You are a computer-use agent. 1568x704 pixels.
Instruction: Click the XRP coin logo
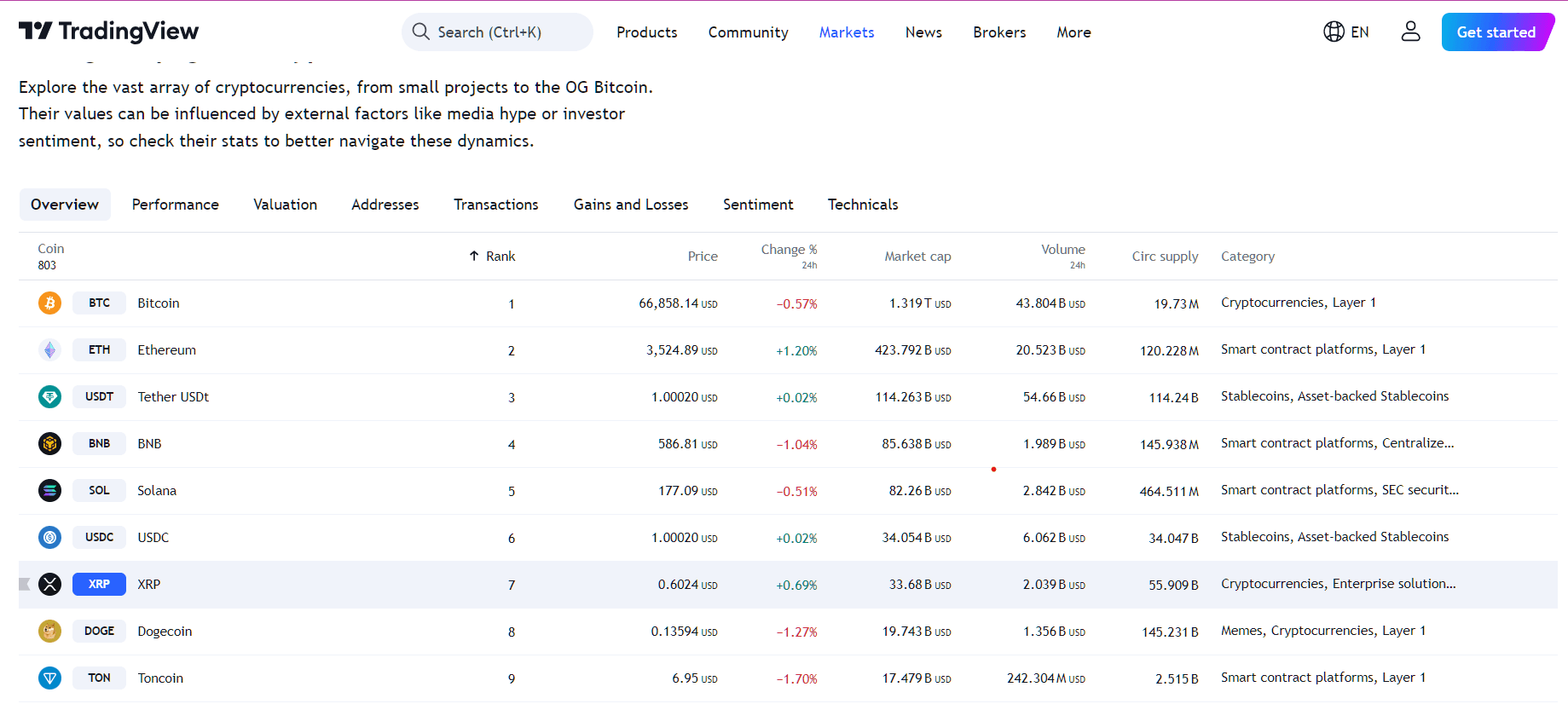[50, 585]
